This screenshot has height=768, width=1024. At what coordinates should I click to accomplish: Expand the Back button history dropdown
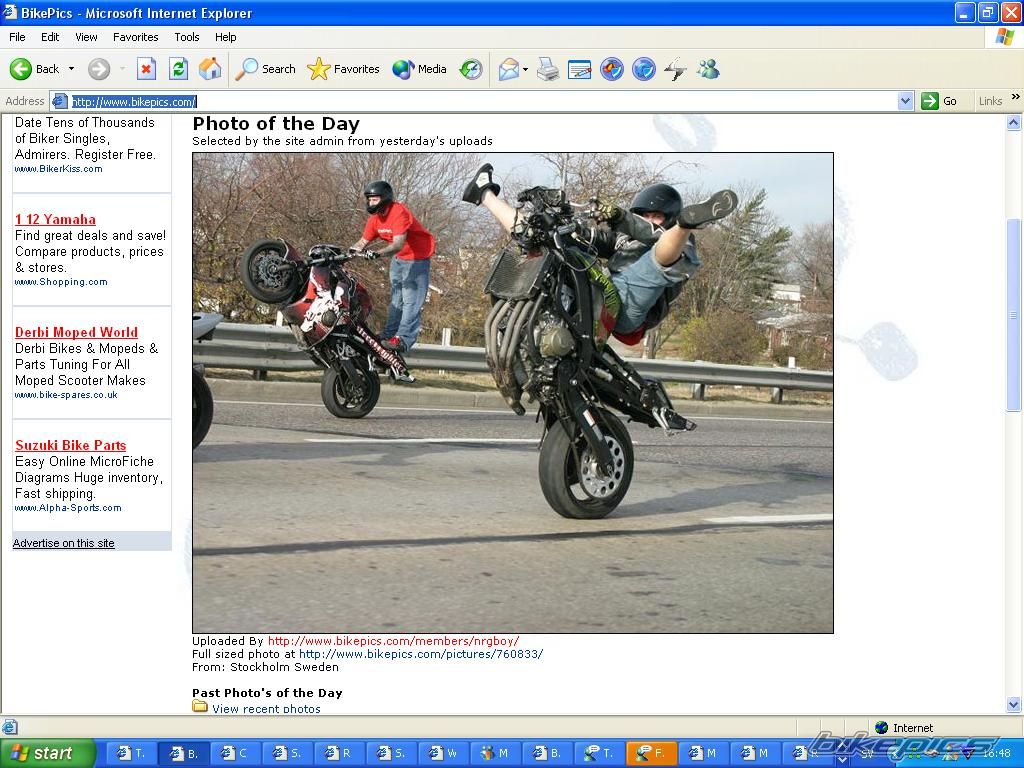(x=71, y=69)
